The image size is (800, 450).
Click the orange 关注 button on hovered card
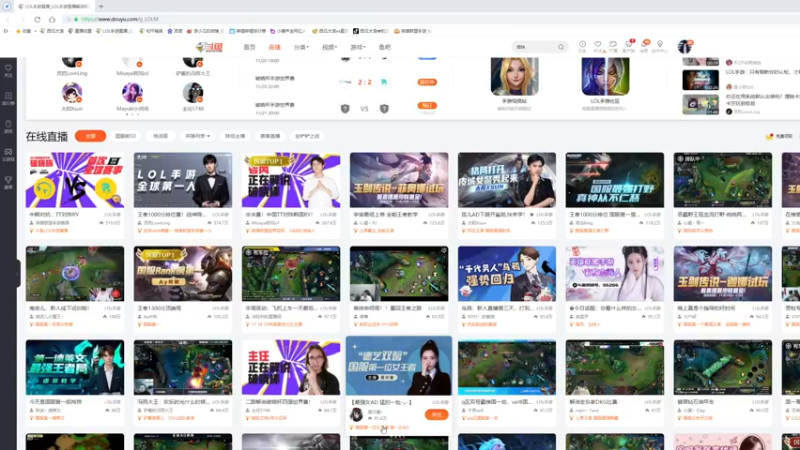pos(436,415)
